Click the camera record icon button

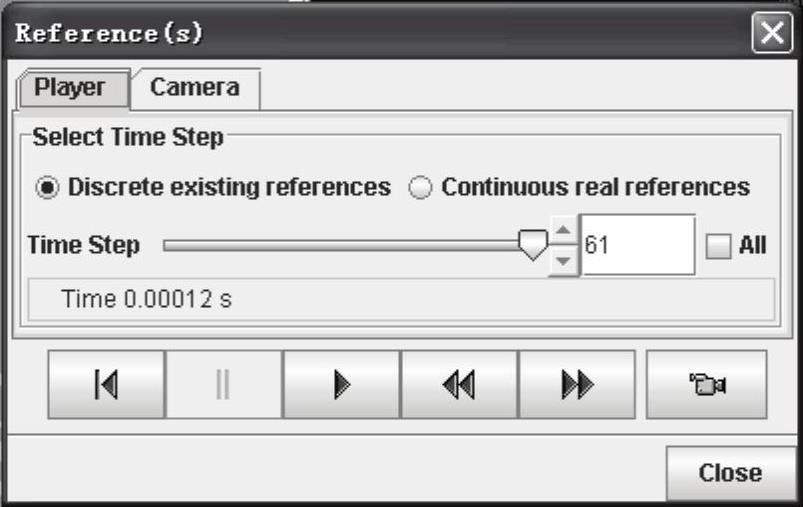(x=706, y=385)
